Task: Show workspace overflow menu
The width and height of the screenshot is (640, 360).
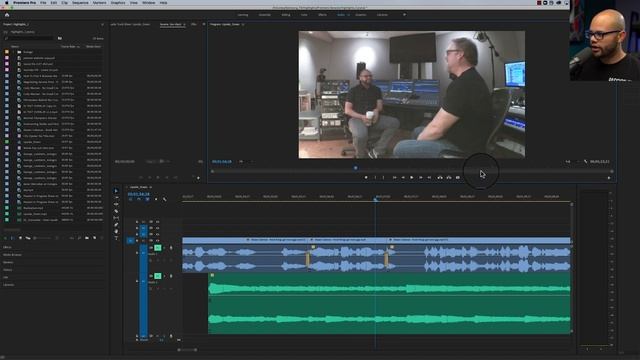Action: (404, 15)
